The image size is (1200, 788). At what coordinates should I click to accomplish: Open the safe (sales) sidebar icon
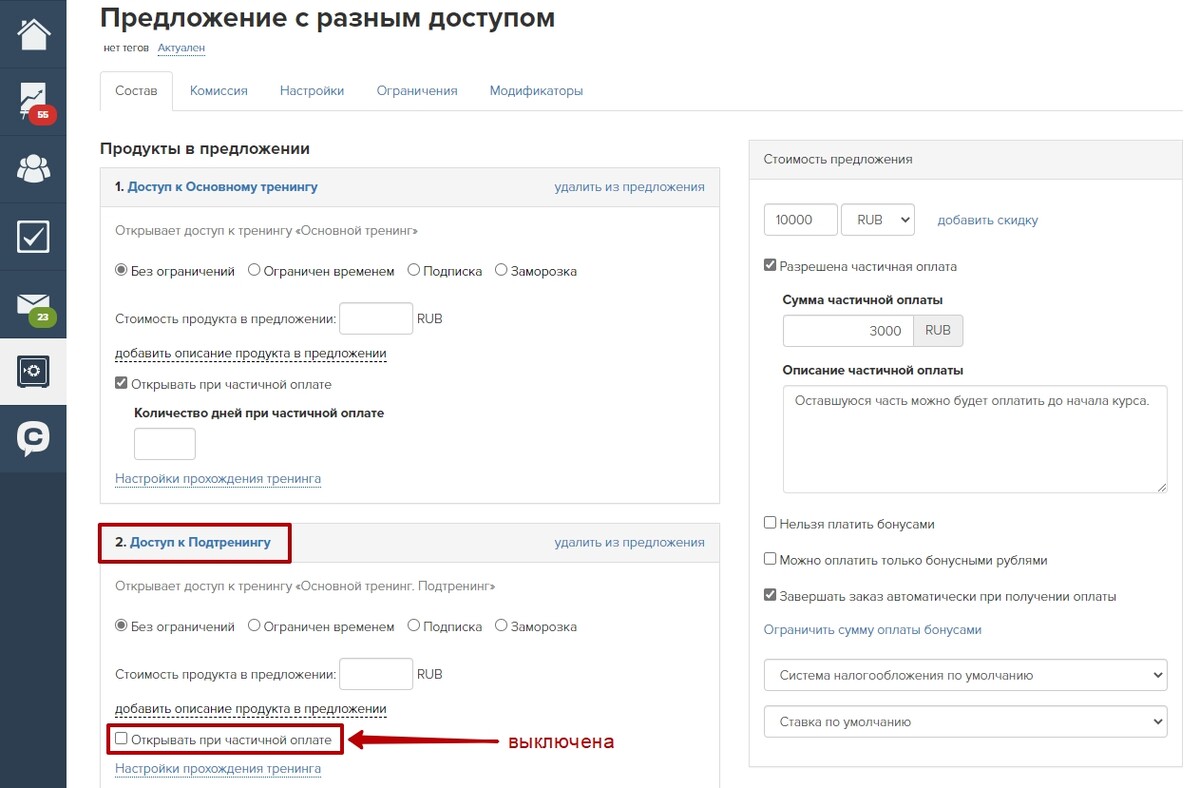coord(33,372)
